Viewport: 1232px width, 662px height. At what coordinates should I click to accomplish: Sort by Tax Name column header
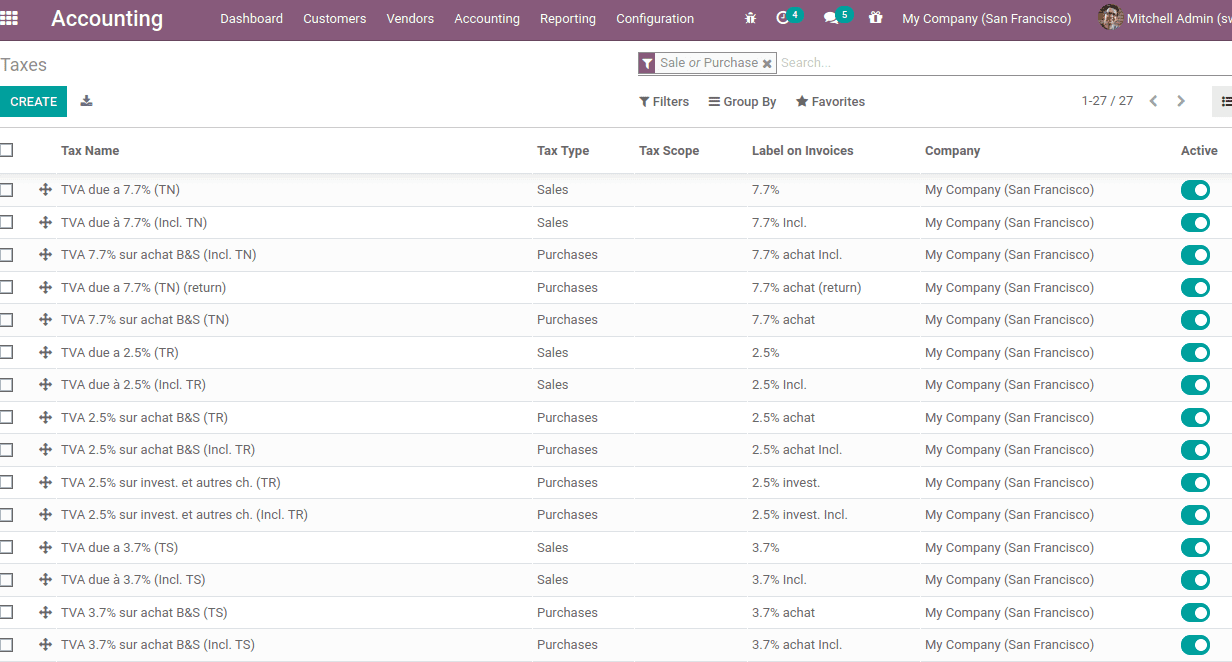[x=90, y=151]
